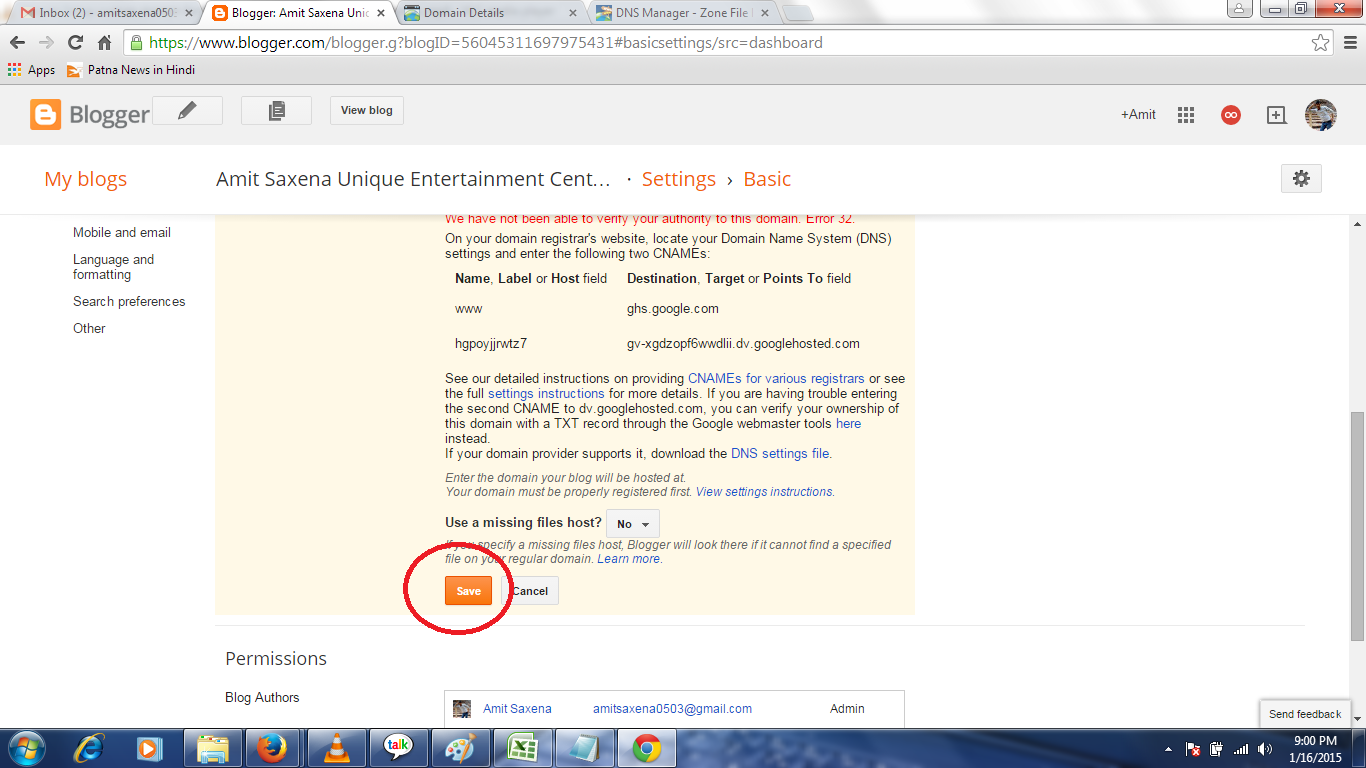Click the Share plus box icon
The width and height of the screenshot is (1366, 768).
1276,115
